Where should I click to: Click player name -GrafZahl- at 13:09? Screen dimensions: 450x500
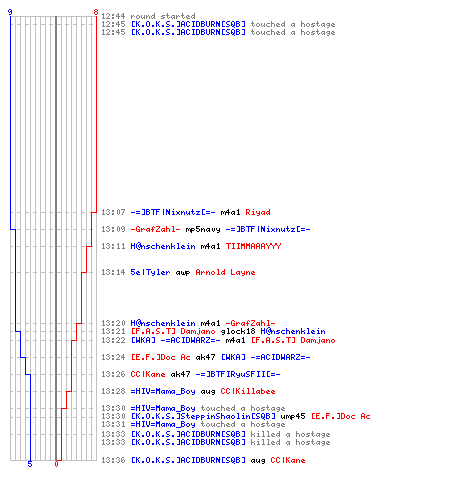tap(155, 229)
